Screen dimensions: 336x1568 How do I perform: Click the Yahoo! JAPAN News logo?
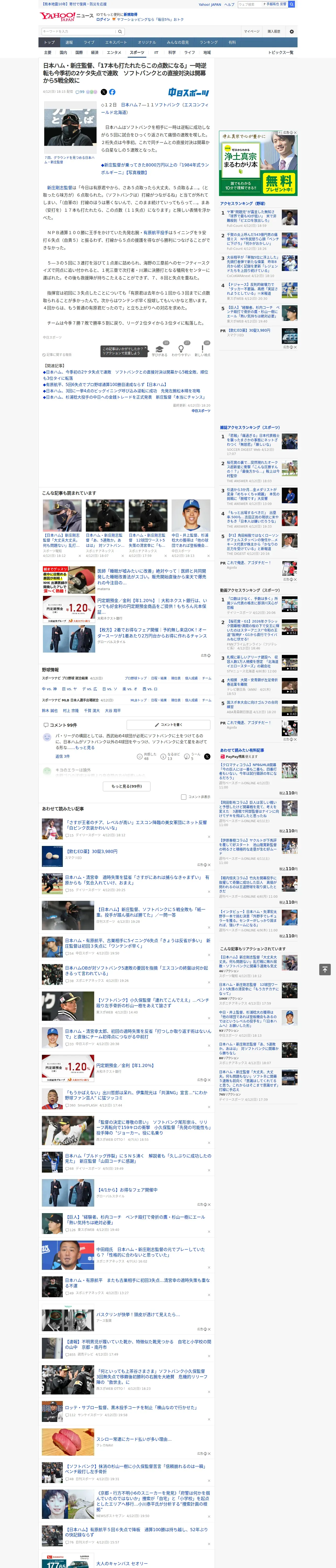coord(66,16)
